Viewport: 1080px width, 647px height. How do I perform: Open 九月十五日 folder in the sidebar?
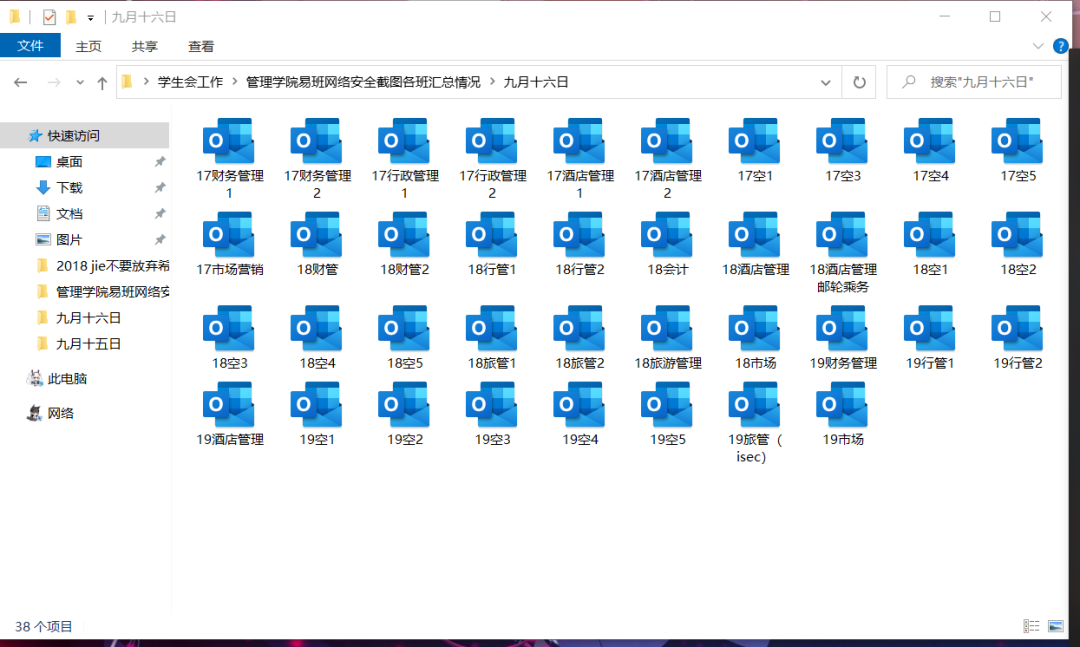88,344
